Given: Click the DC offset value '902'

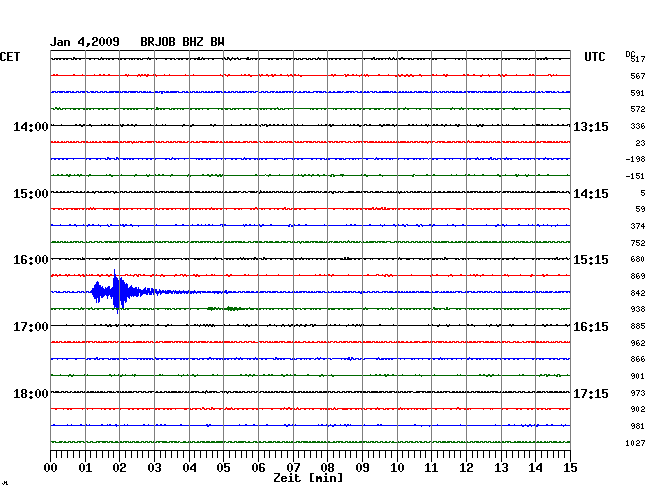Looking at the screenshot, I should pyautogui.click(x=638, y=409).
